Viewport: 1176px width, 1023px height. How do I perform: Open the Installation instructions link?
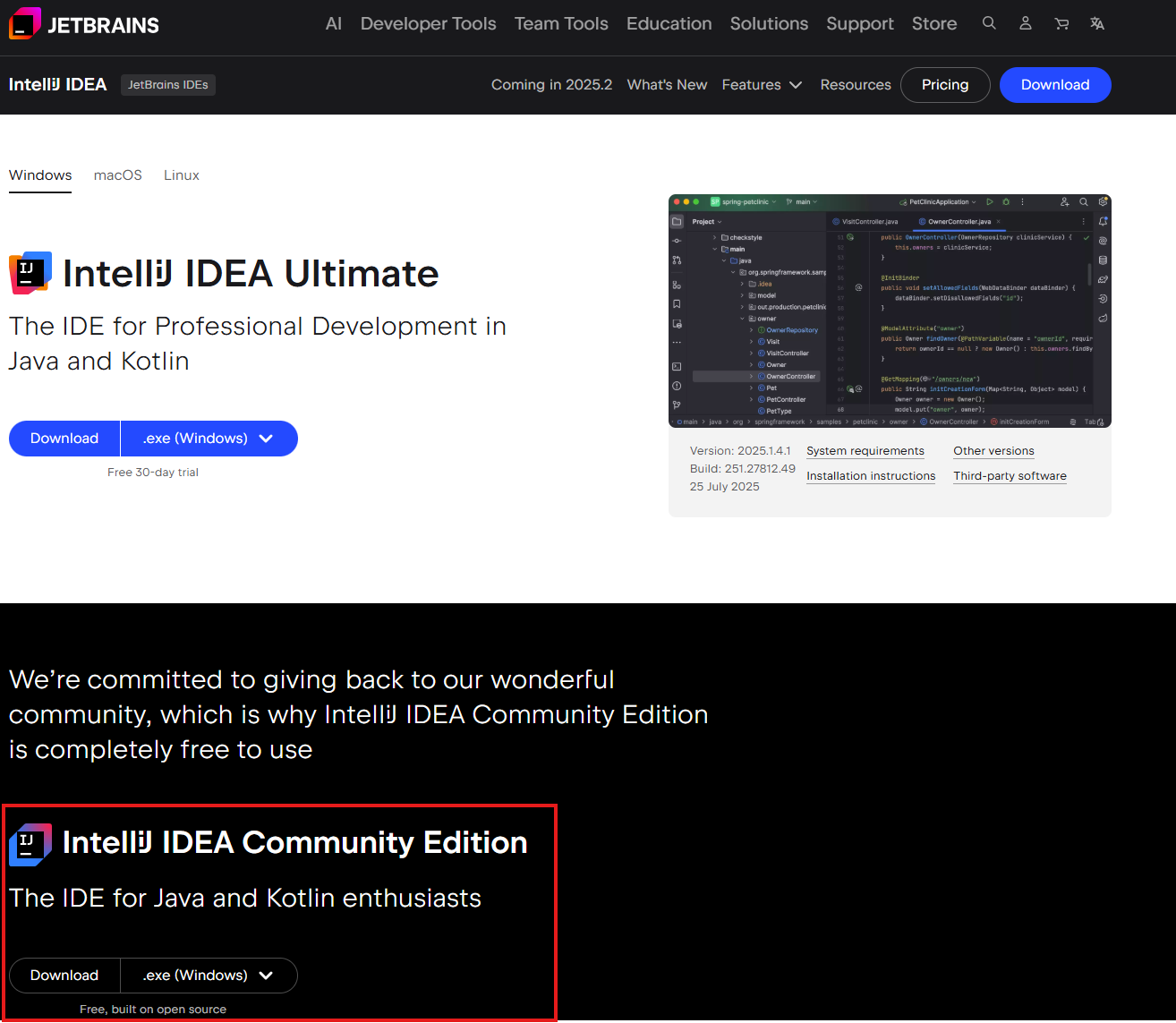click(871, 476)
